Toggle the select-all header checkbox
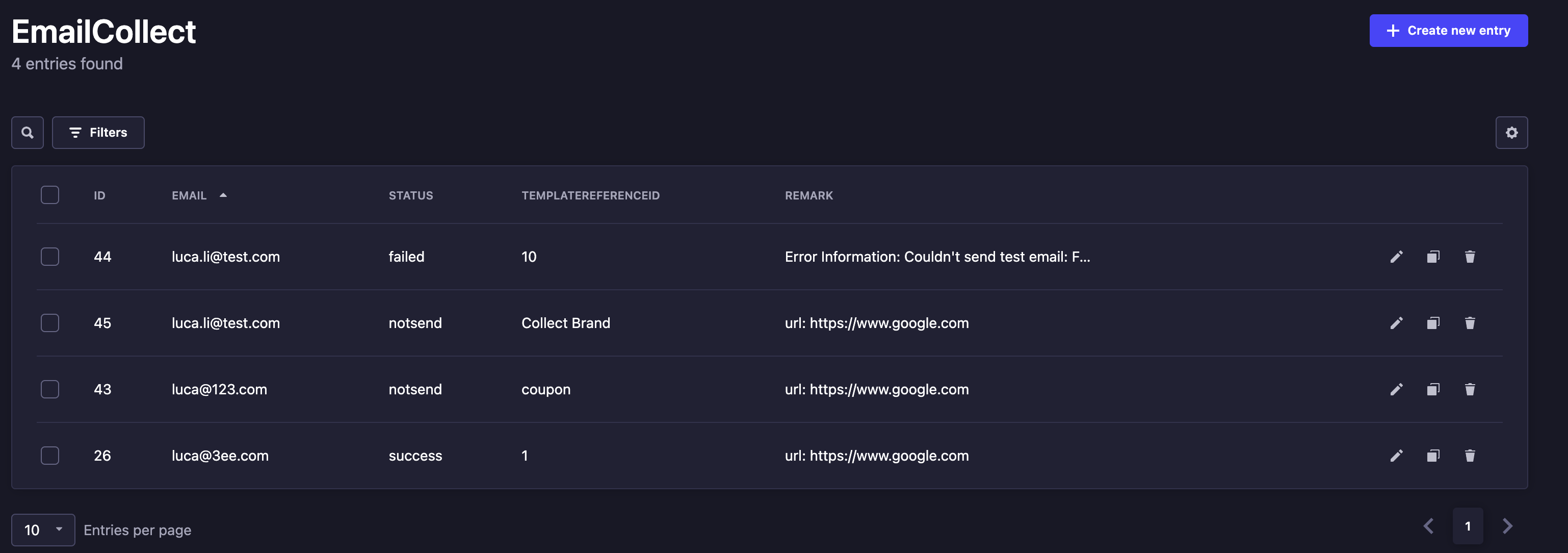This screenshot has height=553, width=1568. [x=50, y=195]
